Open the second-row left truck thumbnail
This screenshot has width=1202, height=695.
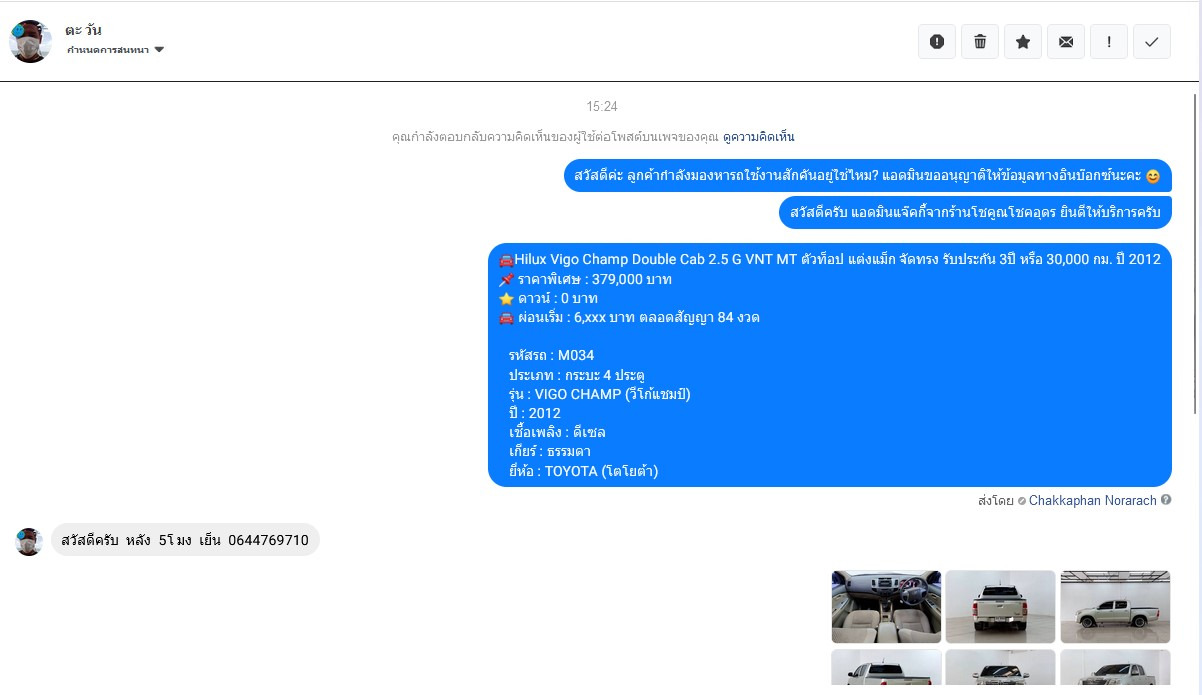886,668
